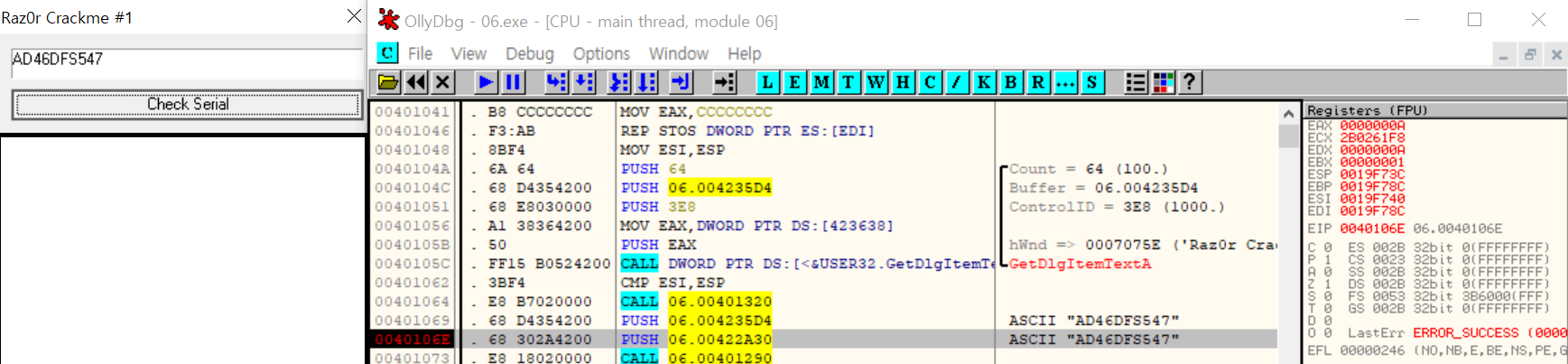Show Threads with T button
The height and width of the screenshot is (364, 1568).
pos(849,83)
